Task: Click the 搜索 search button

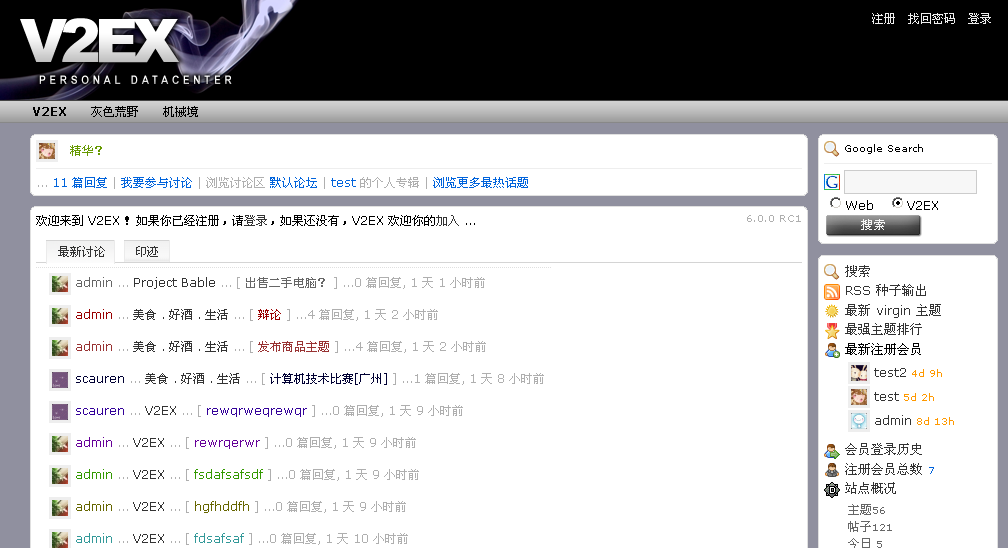Action: click(x=873, y=225)
